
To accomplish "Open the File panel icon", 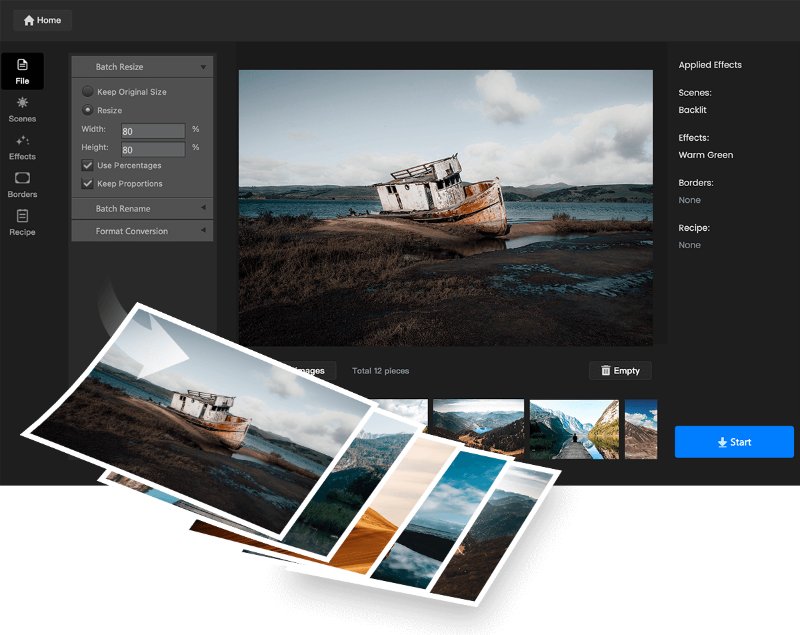I will click(22, 65).
